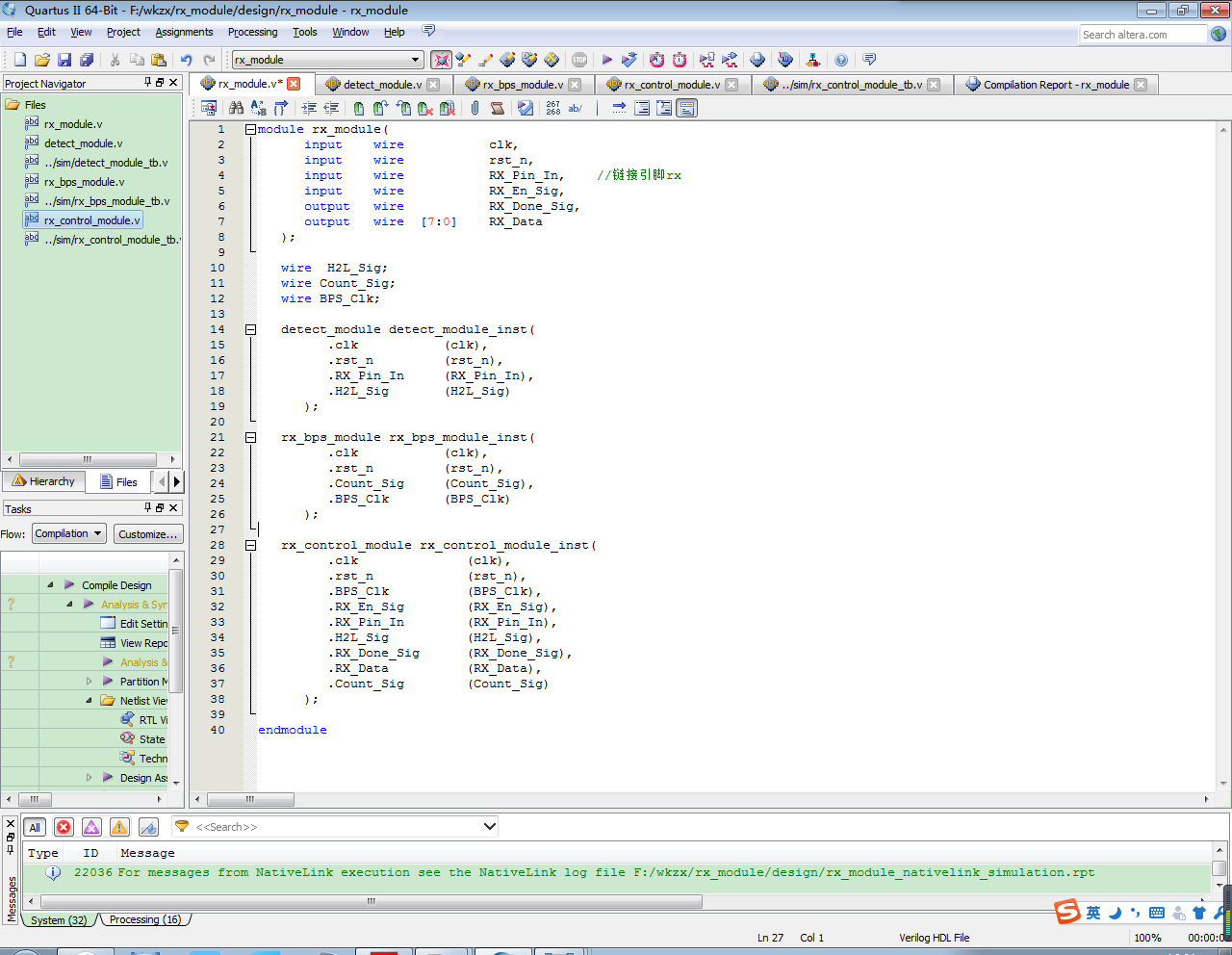This screenshot has height=955, width=1232.
Task: Collapse the rx_bps_module instantiation code block
Action: 250,437
